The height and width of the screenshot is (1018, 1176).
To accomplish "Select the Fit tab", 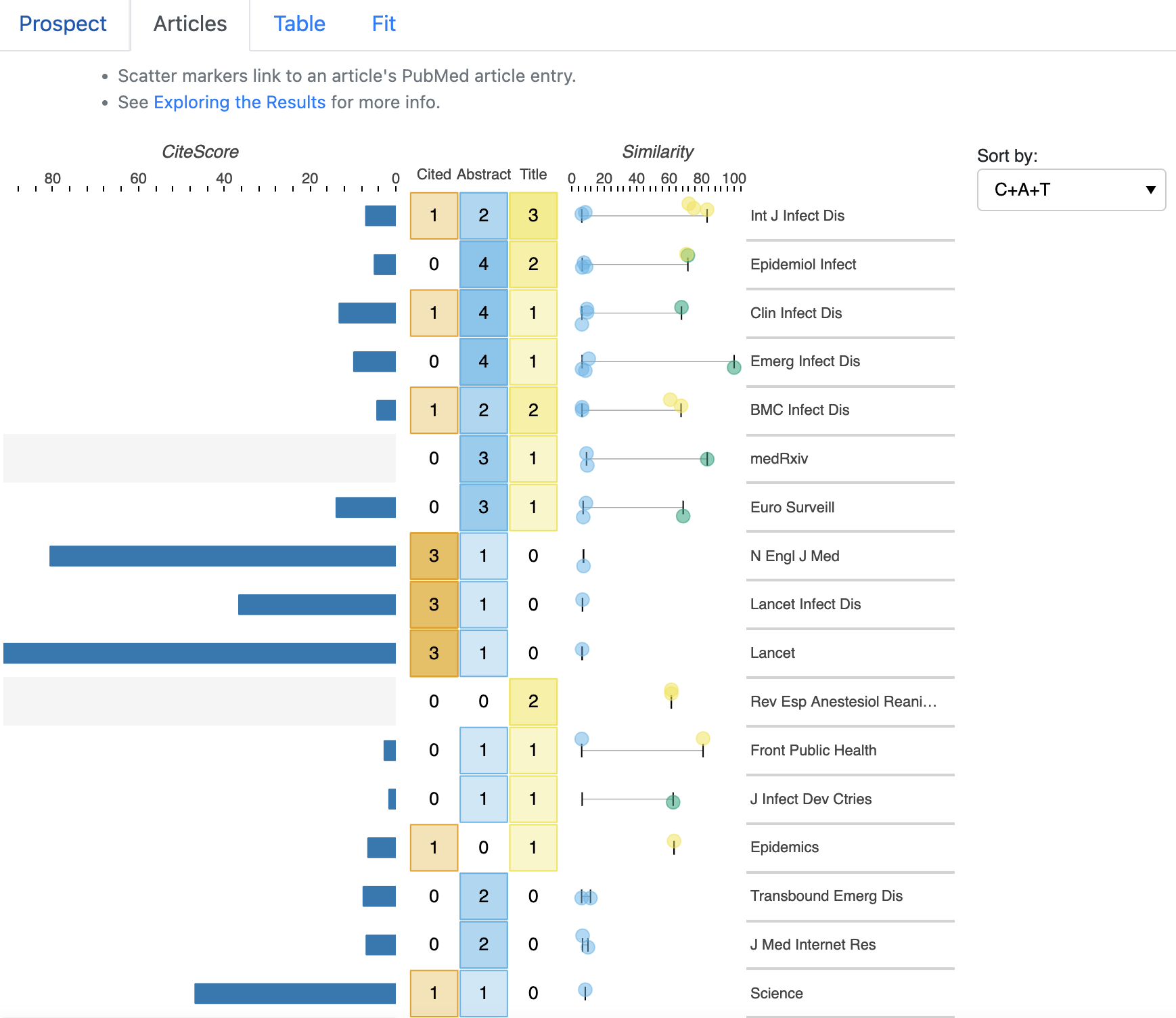I will pos(384,24).
